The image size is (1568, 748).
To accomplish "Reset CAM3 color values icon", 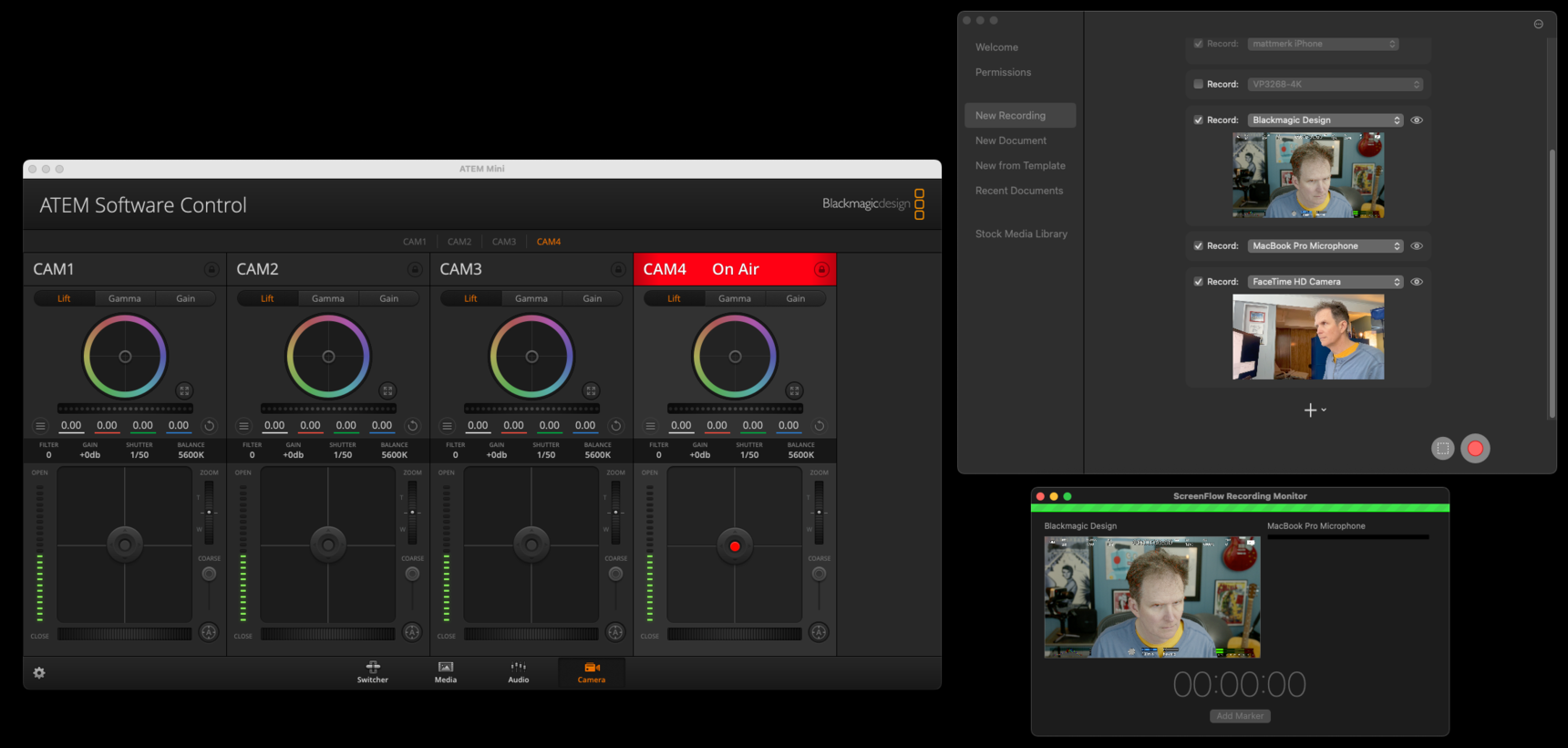I will (x=615, y=426).
